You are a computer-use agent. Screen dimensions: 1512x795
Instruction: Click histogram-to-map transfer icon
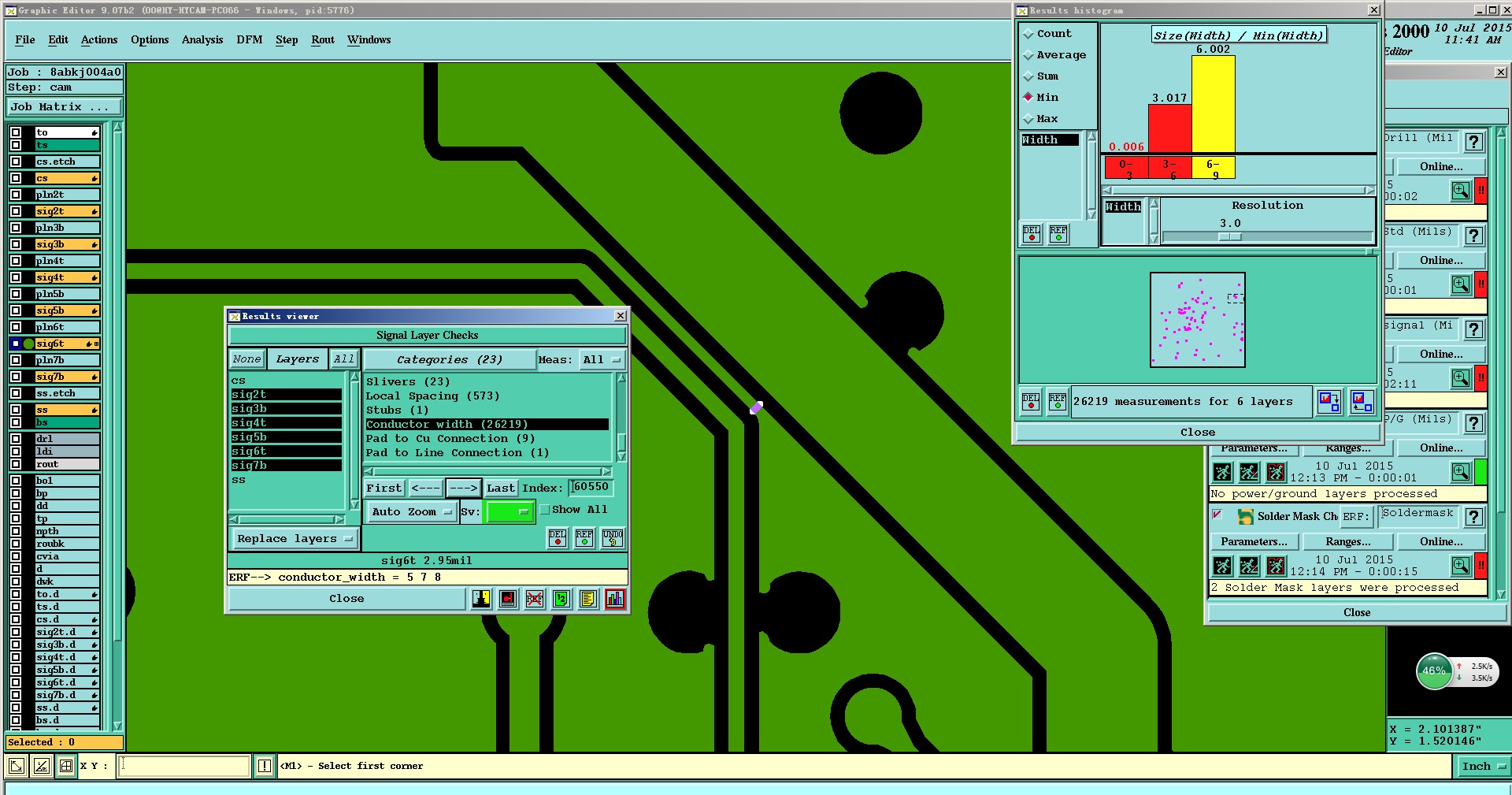point(1329,402)
